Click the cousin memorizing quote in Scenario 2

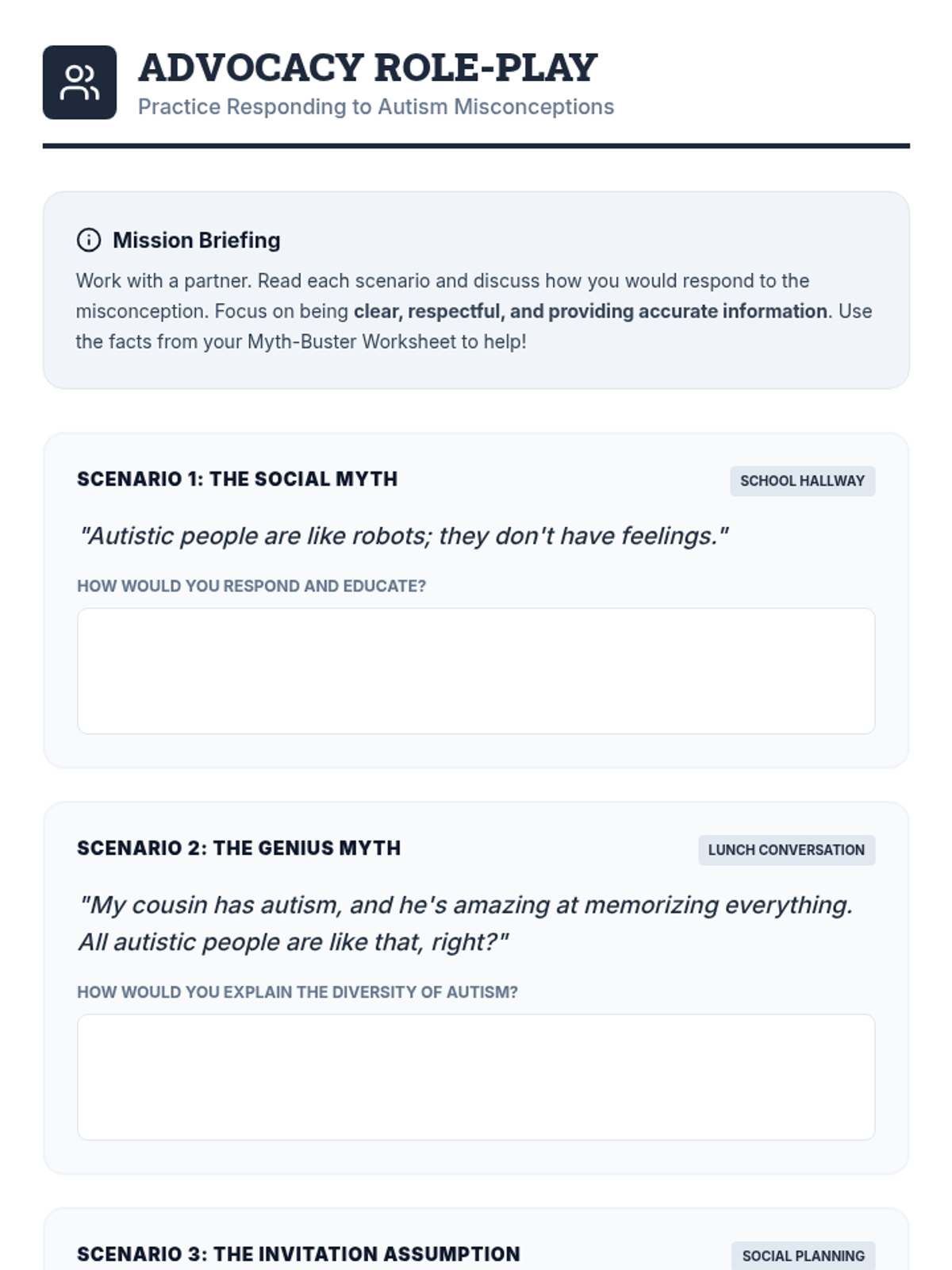[x=465, y=923]
